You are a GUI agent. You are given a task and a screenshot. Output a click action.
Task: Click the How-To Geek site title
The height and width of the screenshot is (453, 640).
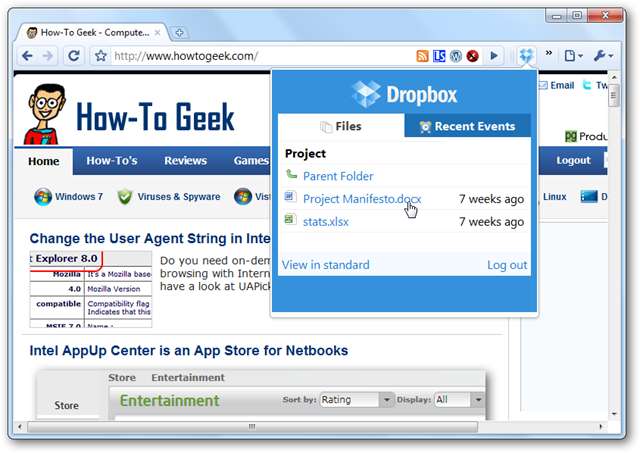[155, 117]
